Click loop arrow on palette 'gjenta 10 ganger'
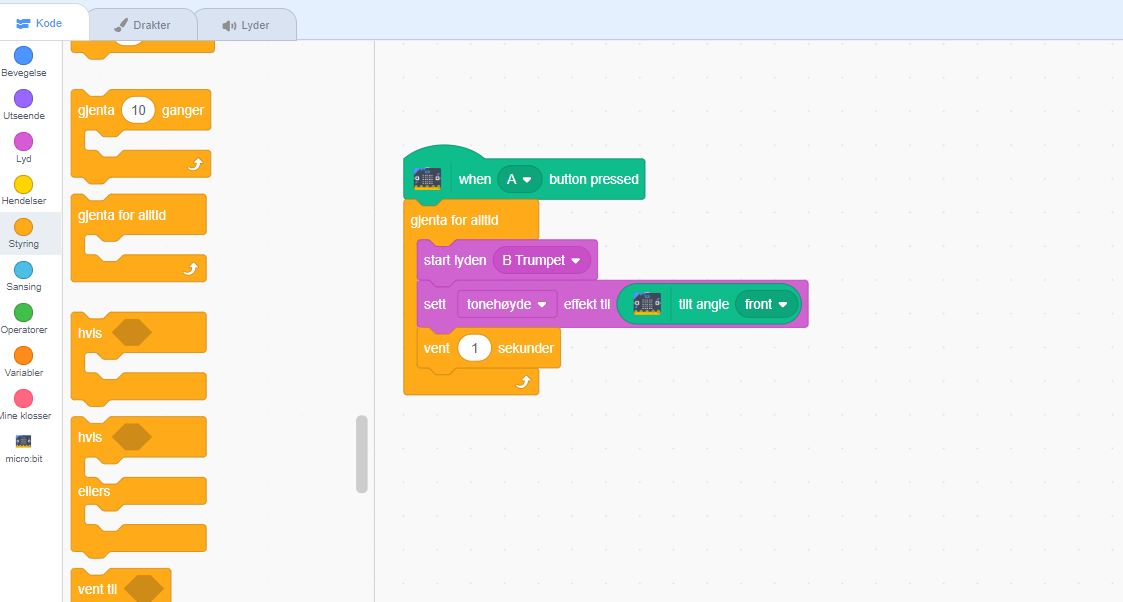Screen dimensions: 1123x602 click(x=195, y=165)
